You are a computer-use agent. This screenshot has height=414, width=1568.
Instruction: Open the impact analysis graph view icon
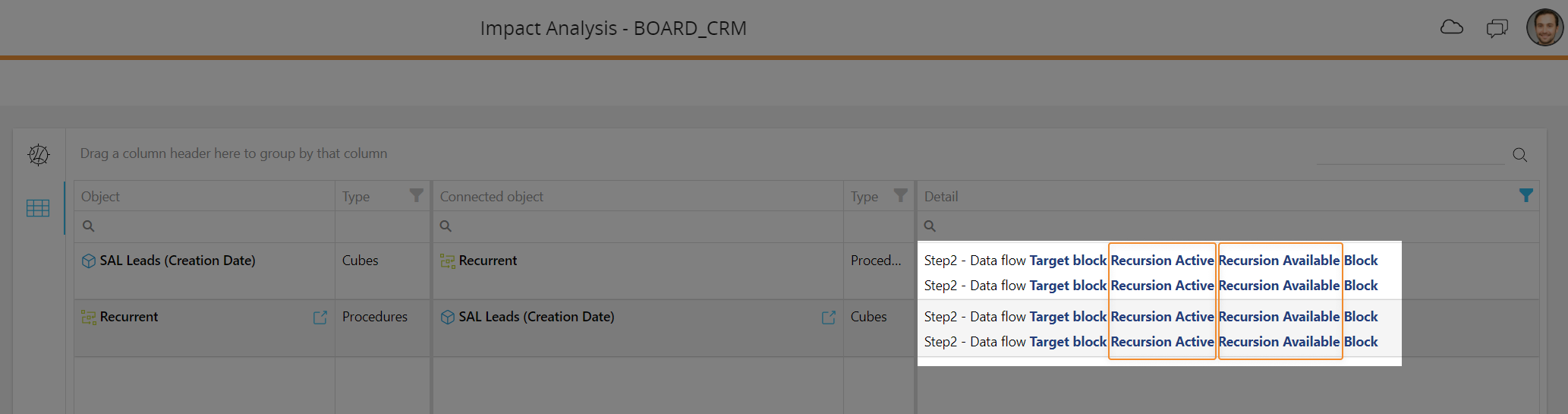point(39,155)
